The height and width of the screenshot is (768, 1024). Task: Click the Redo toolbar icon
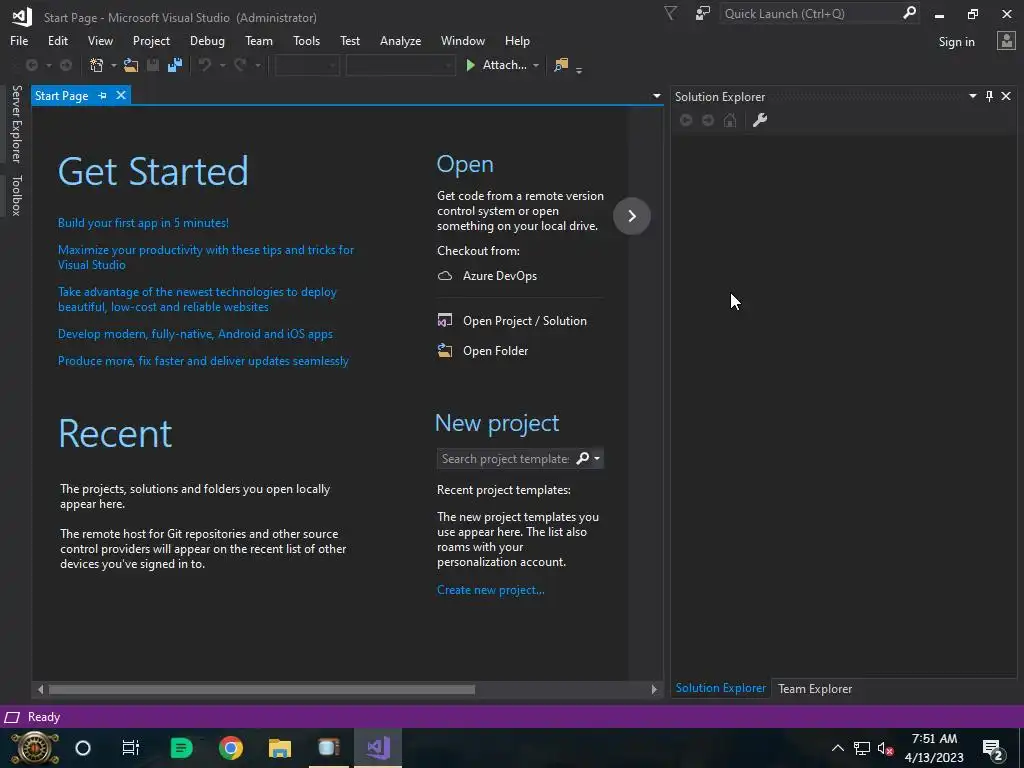[240, 65]
